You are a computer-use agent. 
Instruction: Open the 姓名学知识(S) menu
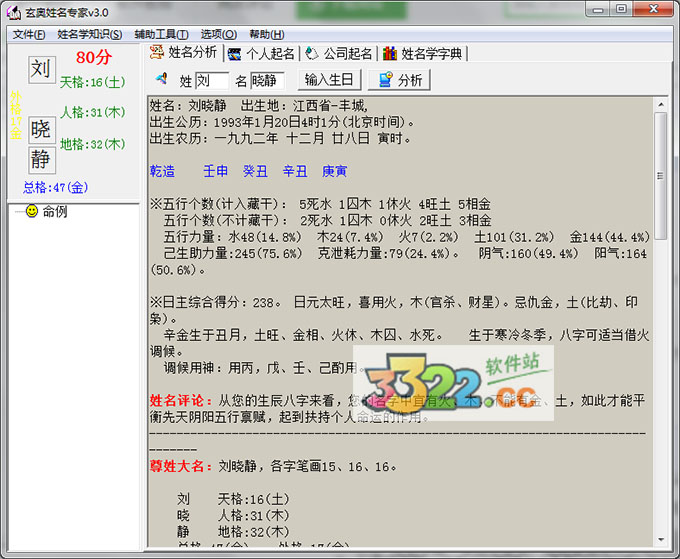pyautogui.click(x=89, y=34)
